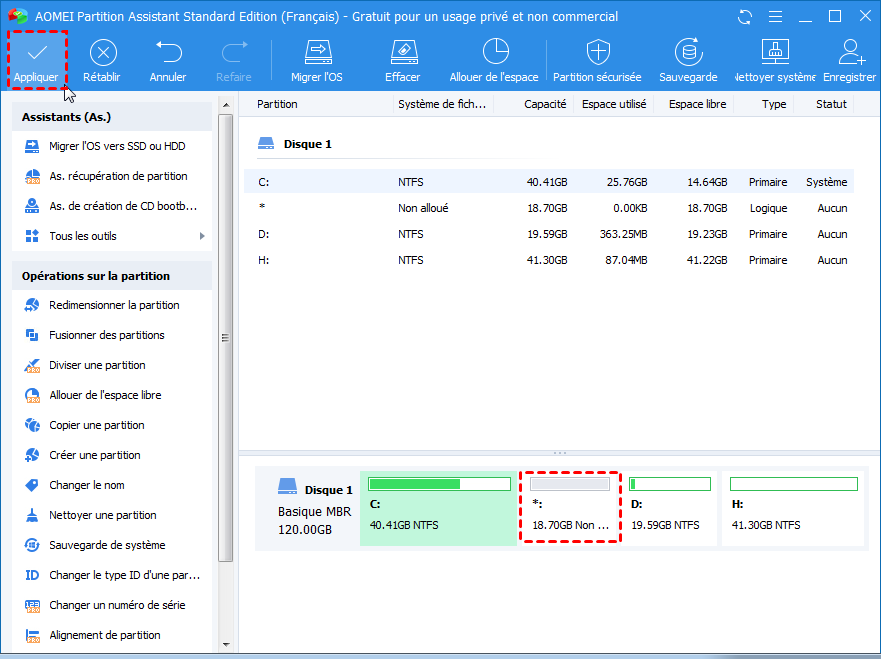881x659 pixels.
Task: Sort by the Capacité column header
Action: (545, 104)
